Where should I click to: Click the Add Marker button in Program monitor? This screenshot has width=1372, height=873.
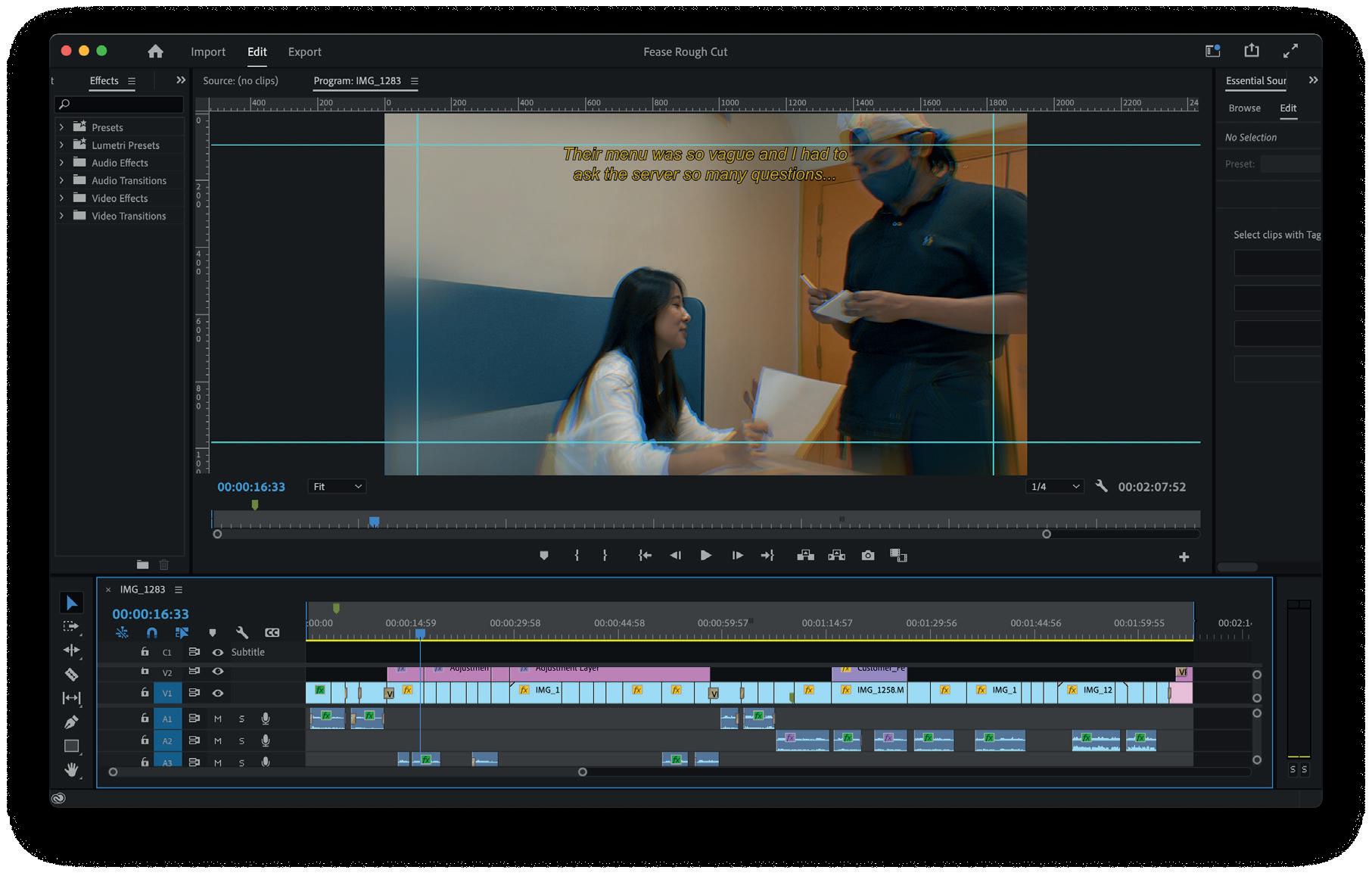[543, 556]
